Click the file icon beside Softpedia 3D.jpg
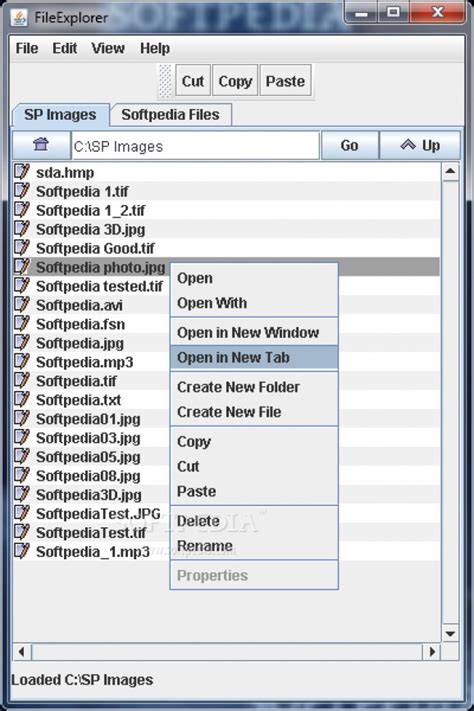Screen dimensions: 474x711 point(22,229)
